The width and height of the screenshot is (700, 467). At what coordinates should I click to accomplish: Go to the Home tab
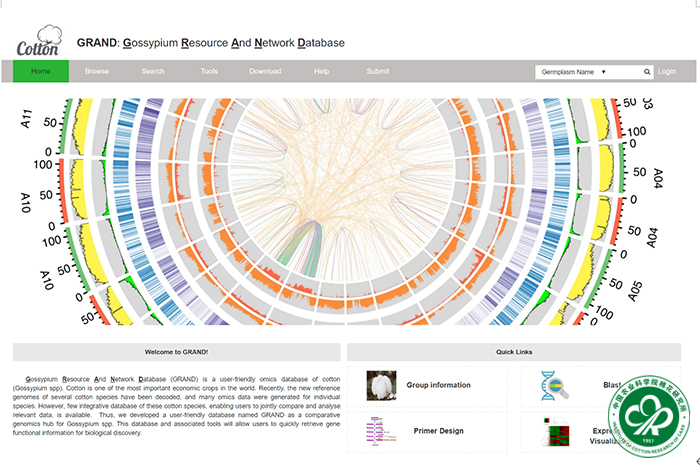(x=41, y=72)
